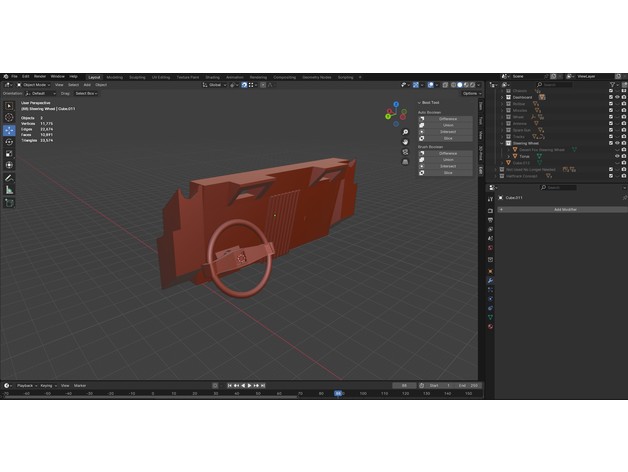
Task: Select the Select Box tool in the toolbar
Action: tap(10, 106)
